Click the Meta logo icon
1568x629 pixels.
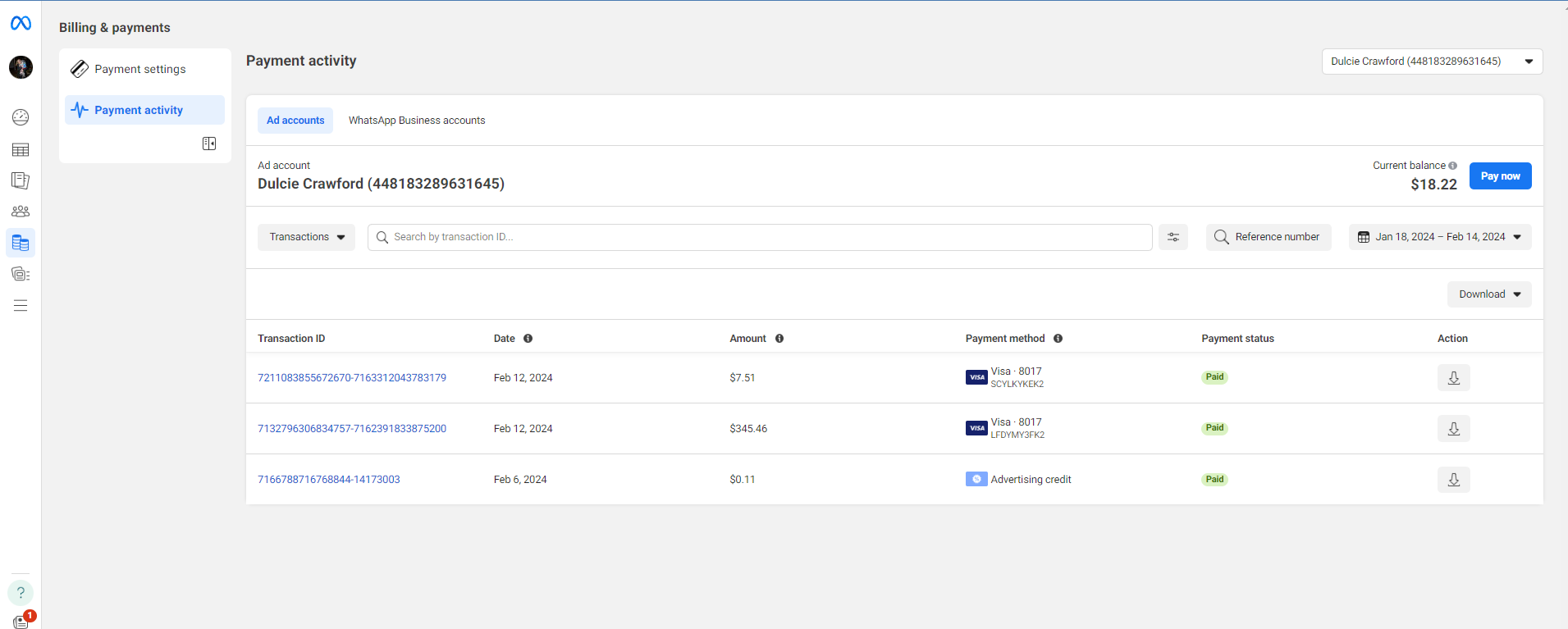click(x=21, y=24)
